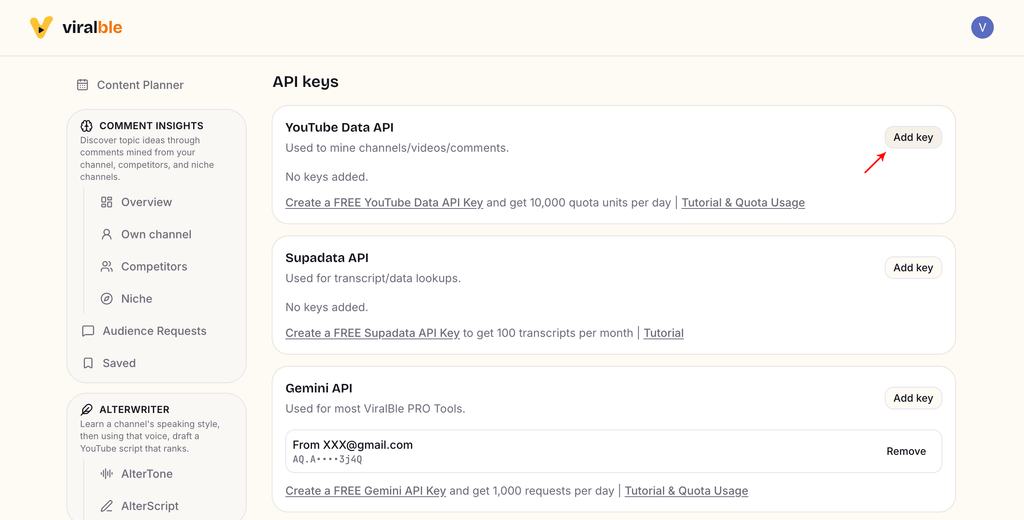Open the user avatar V menu

(982, 27)
